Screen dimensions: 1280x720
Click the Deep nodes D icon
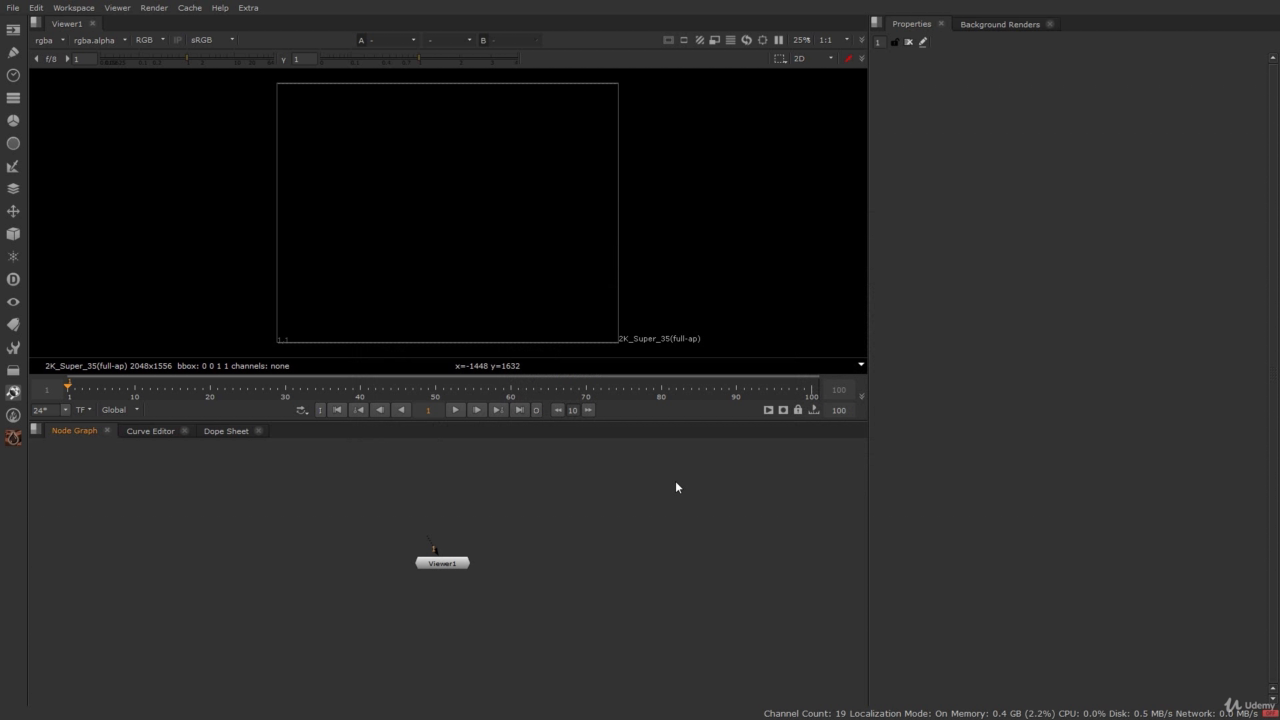pyautogui.click(x=13, y=279)
